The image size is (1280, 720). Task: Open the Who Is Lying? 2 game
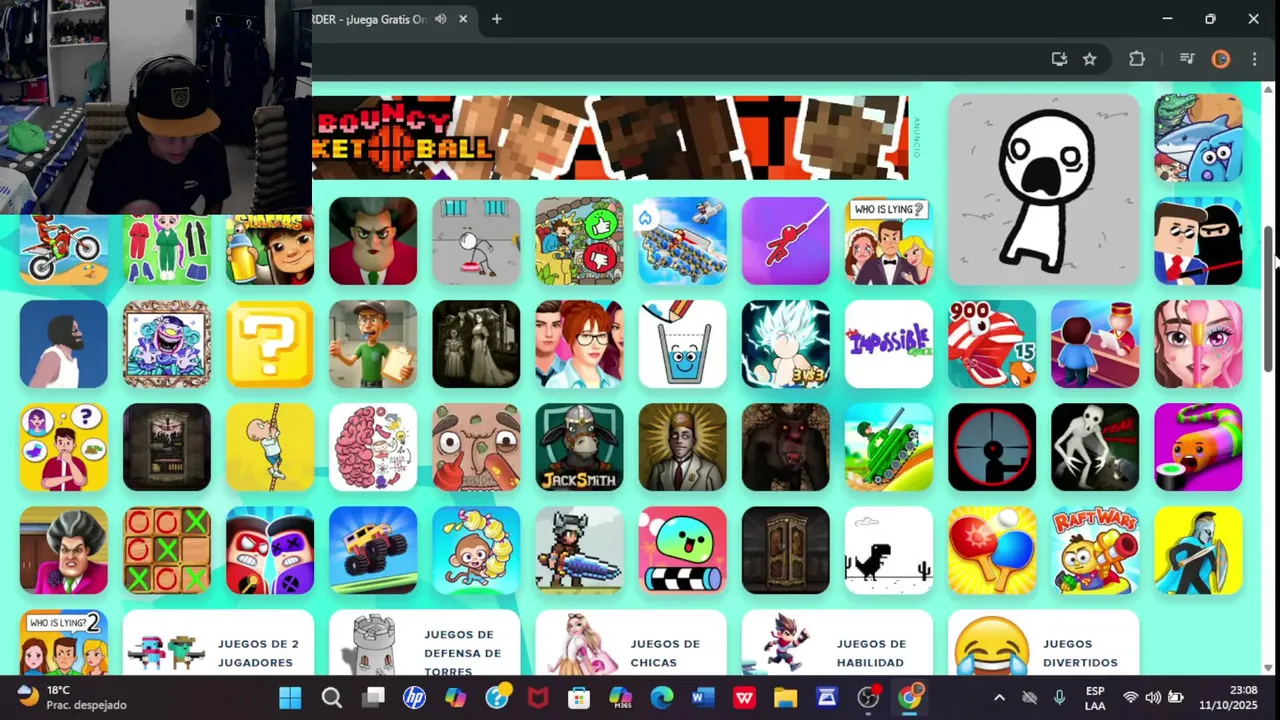click(x=63, y=642)
